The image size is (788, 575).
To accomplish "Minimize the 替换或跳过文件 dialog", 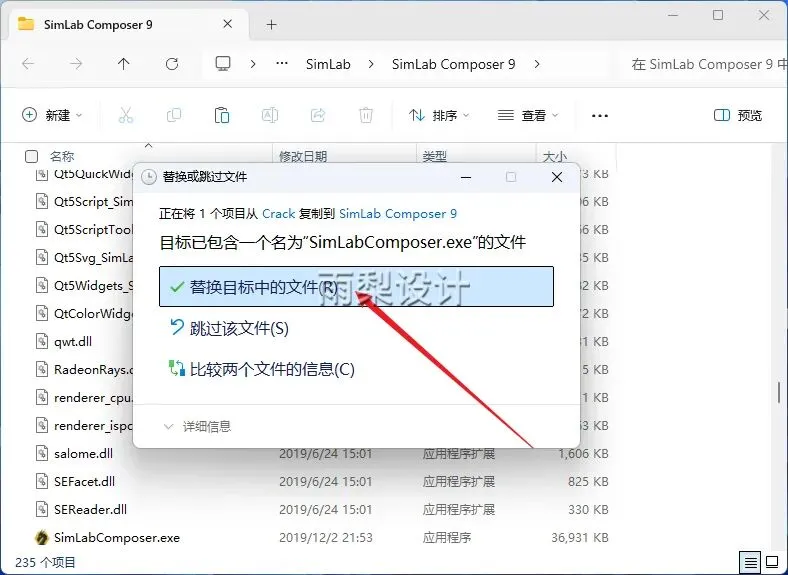I will [466, 177].
